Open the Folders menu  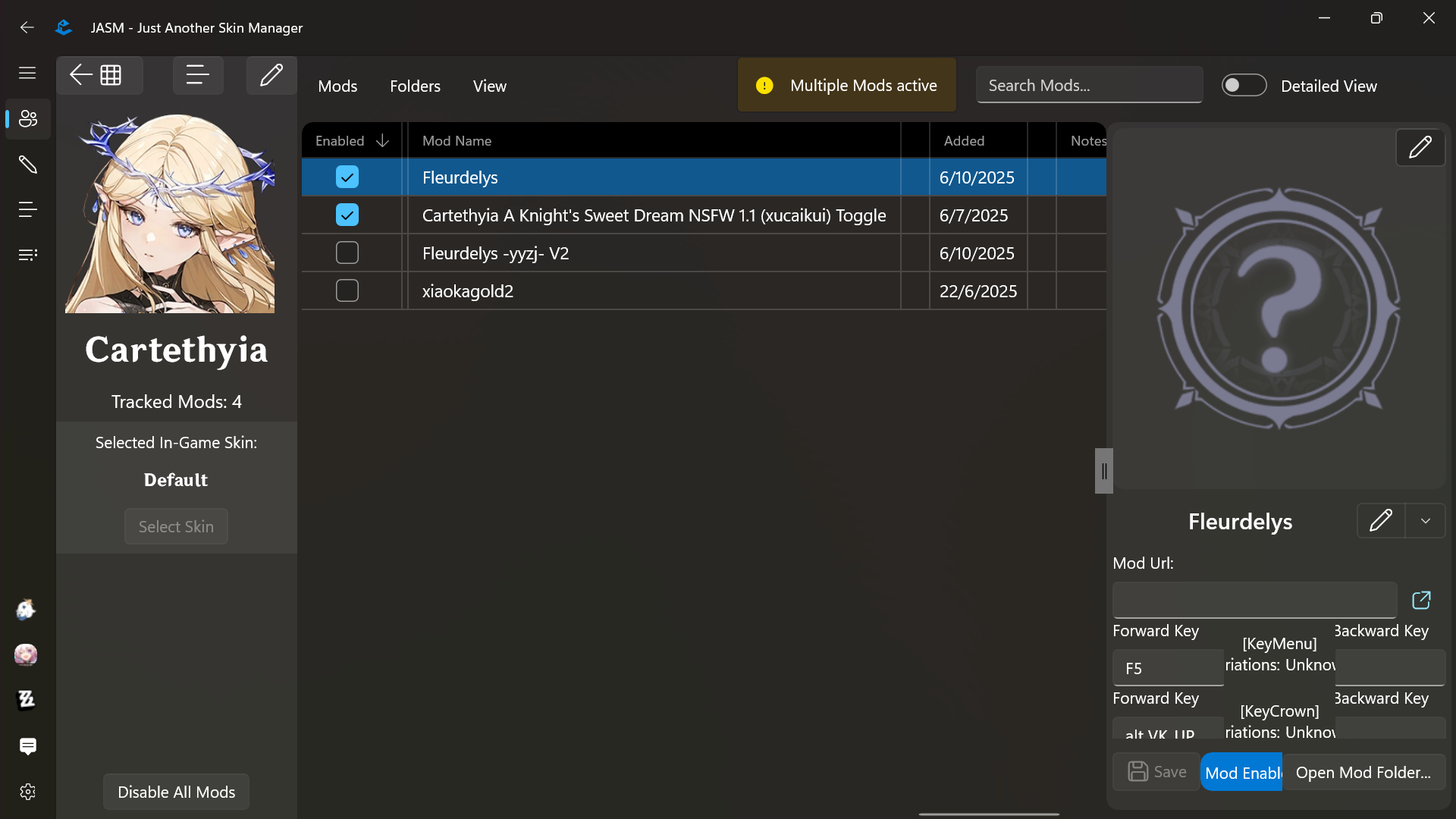coord(415,86)
